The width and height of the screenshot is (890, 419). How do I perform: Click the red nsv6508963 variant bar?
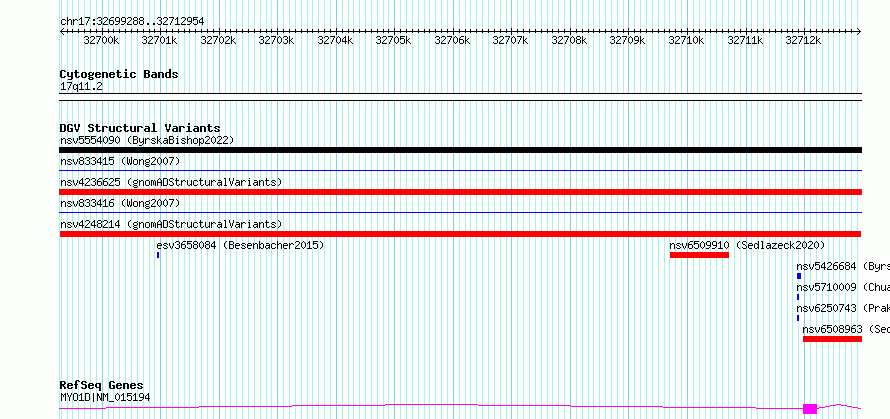coord(833,339)
